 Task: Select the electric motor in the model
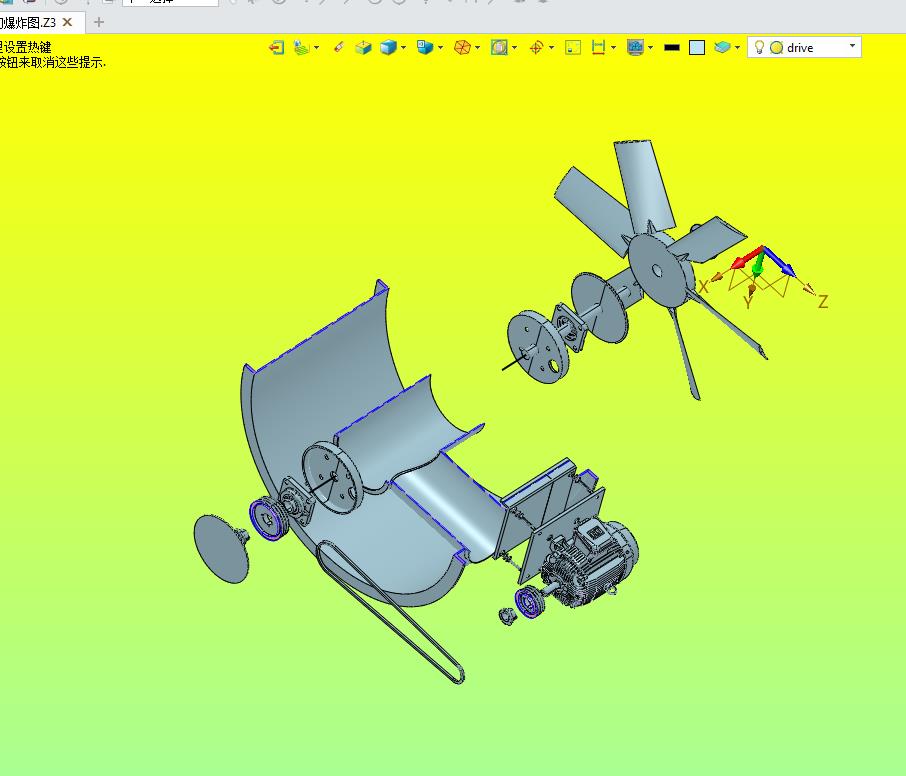[x=589, y=563]
